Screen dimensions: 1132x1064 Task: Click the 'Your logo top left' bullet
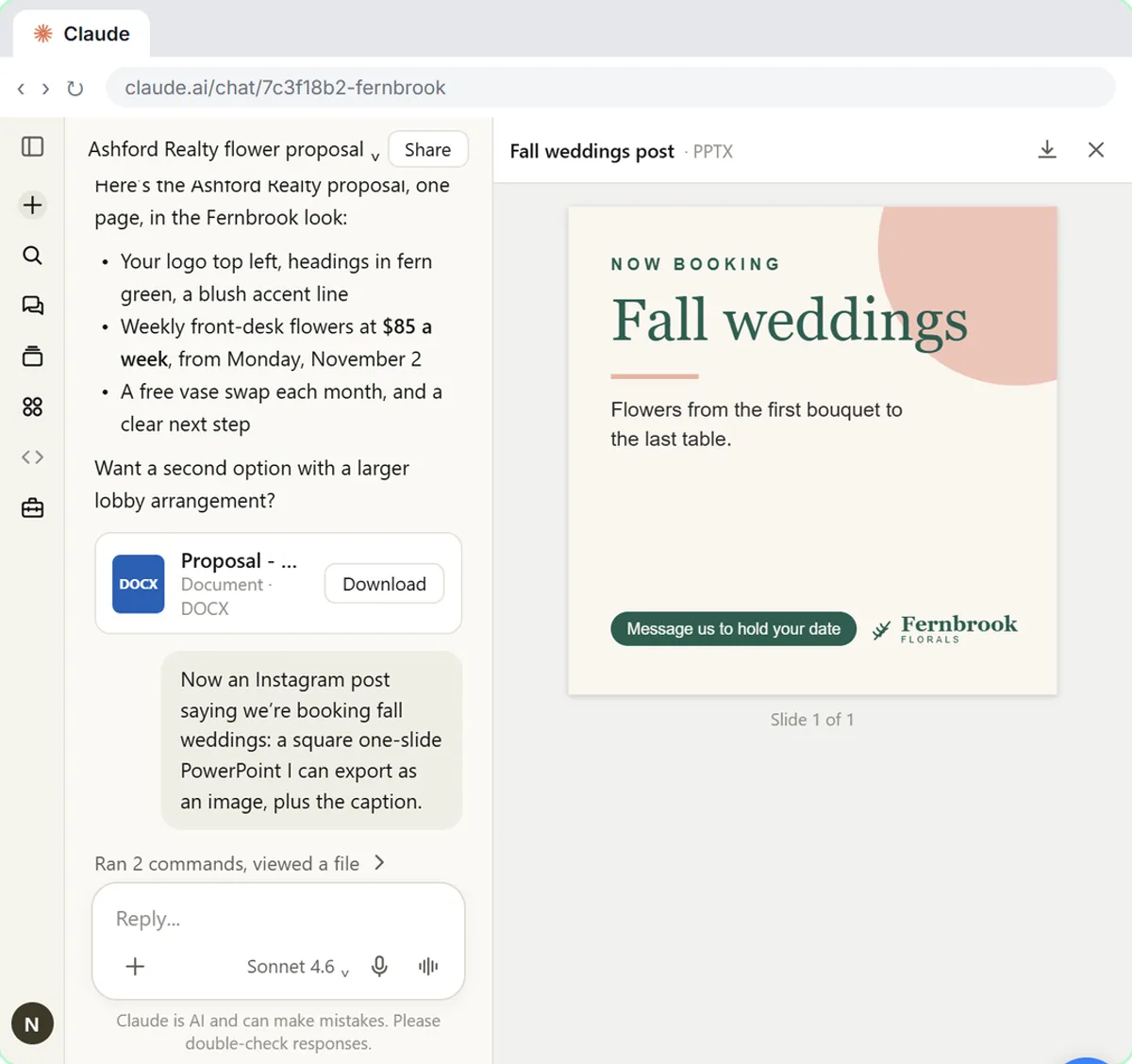pos(276,277)
